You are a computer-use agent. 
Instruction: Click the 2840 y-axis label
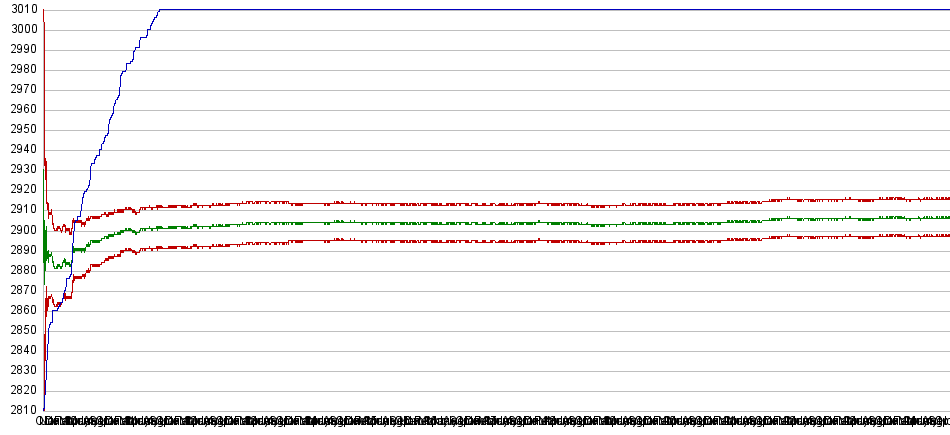coord(20,350)
